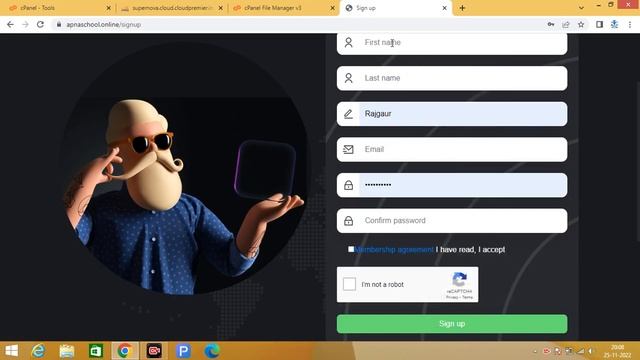Click the green Sign up button
The width and height of the screenshot is (640, 360).
tap(452, 324)
